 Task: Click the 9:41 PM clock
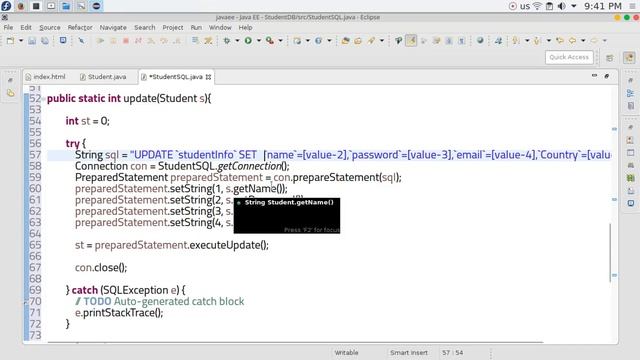(602, 6)
